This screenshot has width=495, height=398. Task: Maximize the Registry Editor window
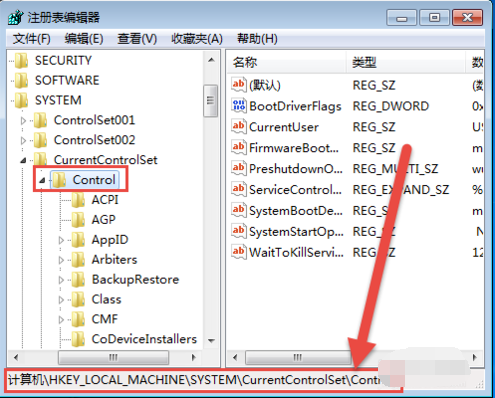click(434, 18)
